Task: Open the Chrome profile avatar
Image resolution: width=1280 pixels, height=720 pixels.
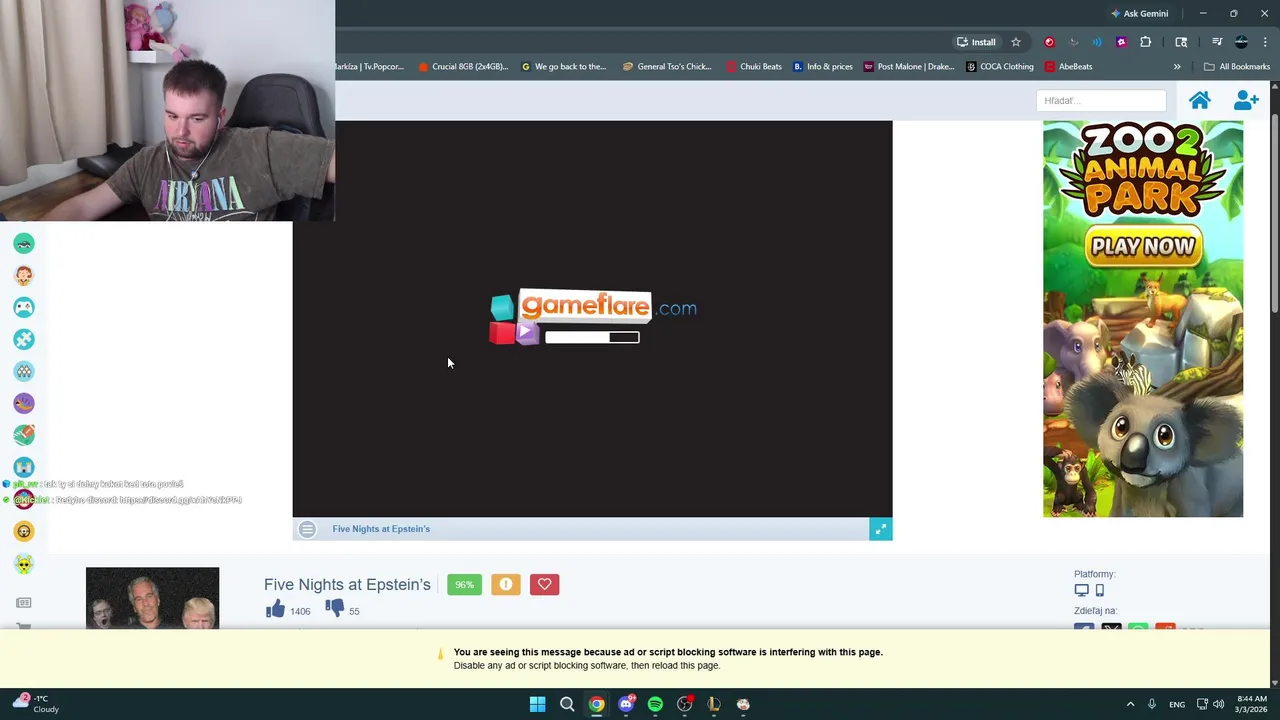Action: pyautogui.click(x=1241, y=42)
